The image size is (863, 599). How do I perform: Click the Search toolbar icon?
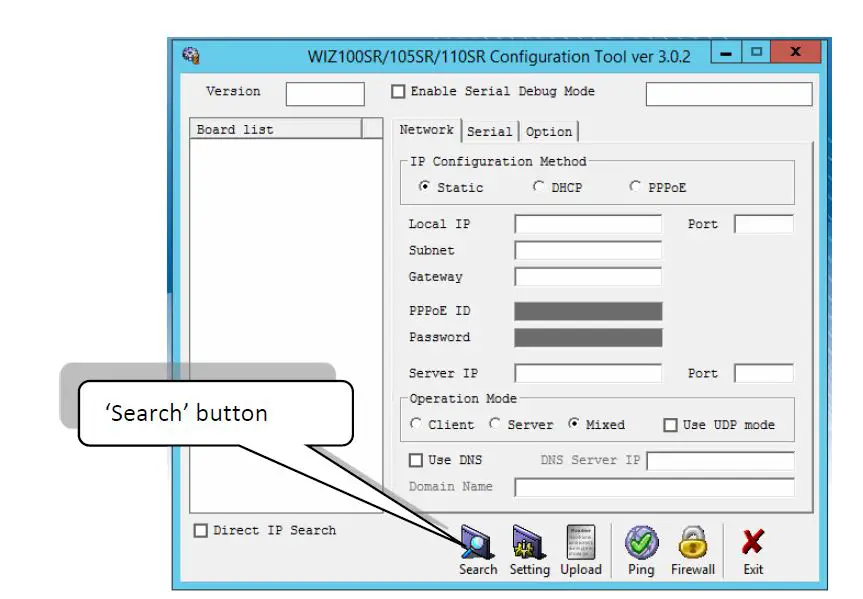pyautogui.click(x=477, y=549)
